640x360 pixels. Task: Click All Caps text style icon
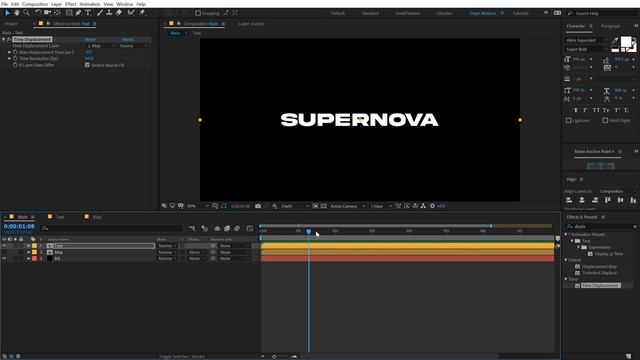pos(596,110)
